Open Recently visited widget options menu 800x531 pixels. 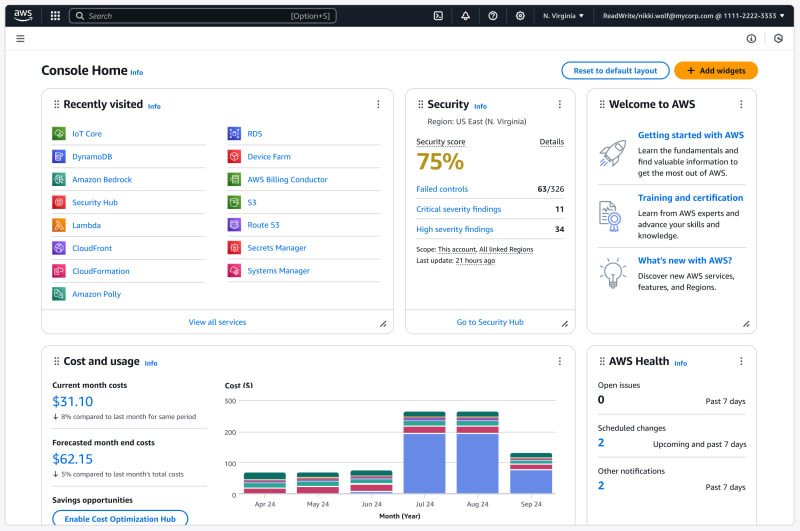378,104
